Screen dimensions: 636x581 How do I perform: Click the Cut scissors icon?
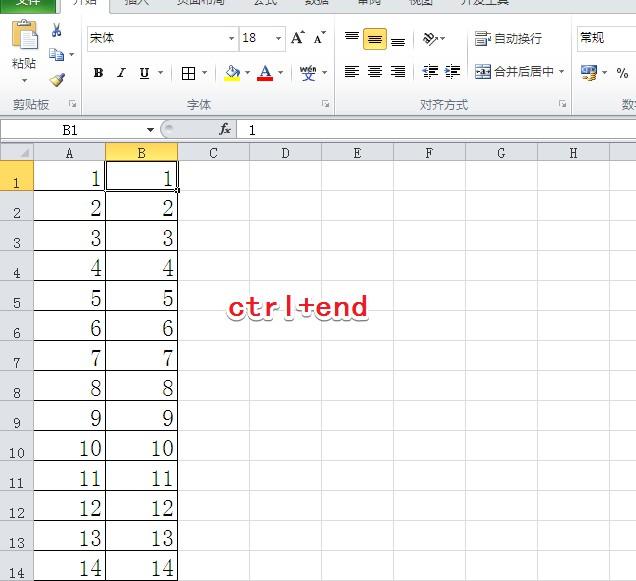[x=57, y=30]
